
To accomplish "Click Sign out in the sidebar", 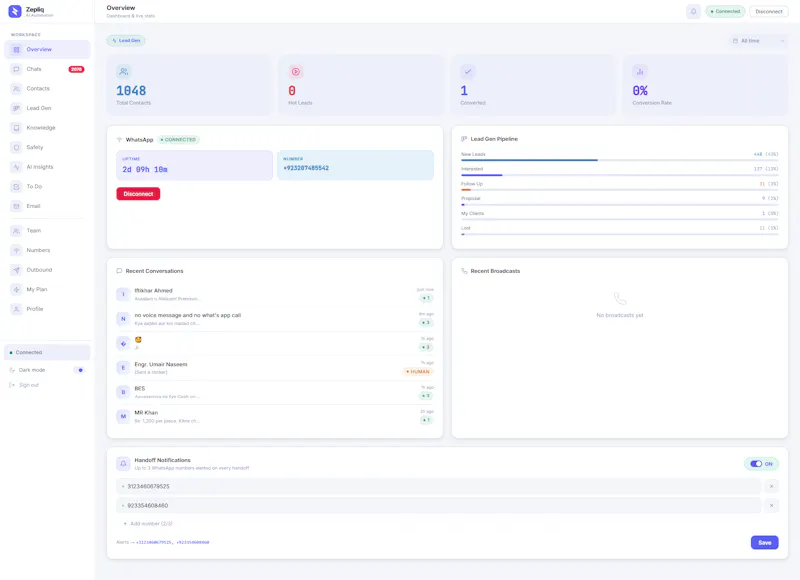I will 29,385.
